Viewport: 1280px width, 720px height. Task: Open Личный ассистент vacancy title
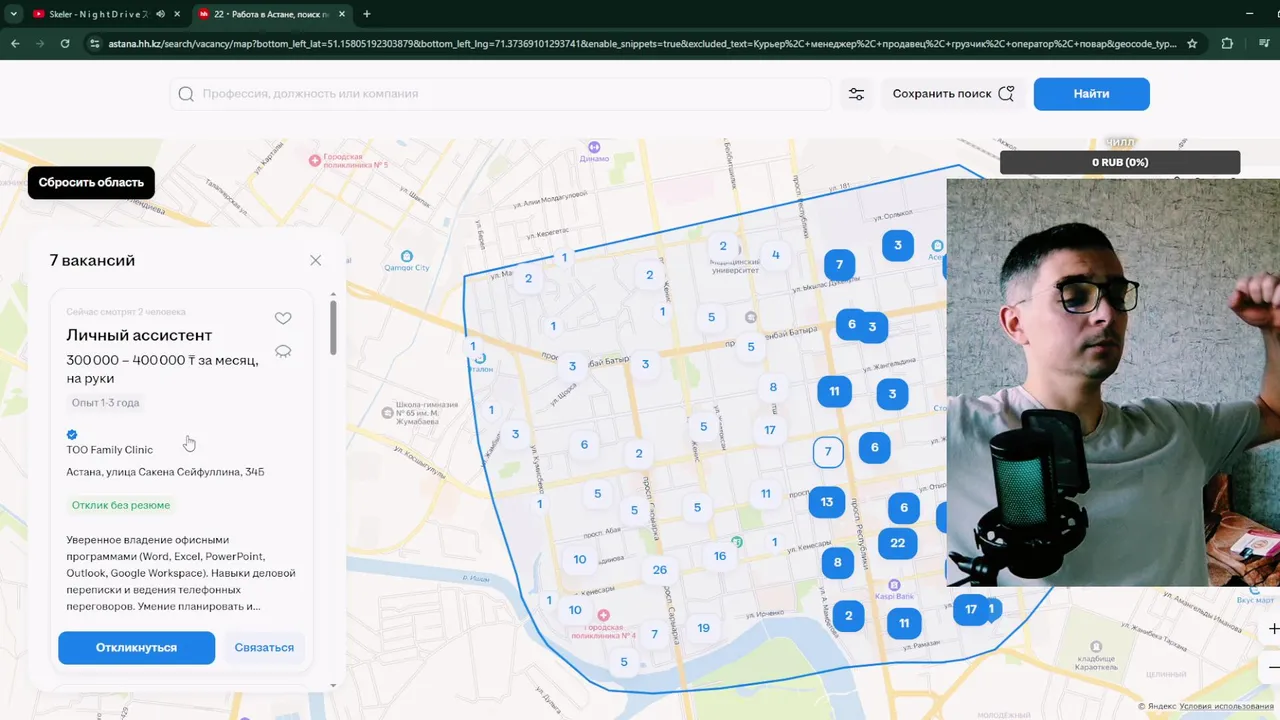(x=139, y=335)
